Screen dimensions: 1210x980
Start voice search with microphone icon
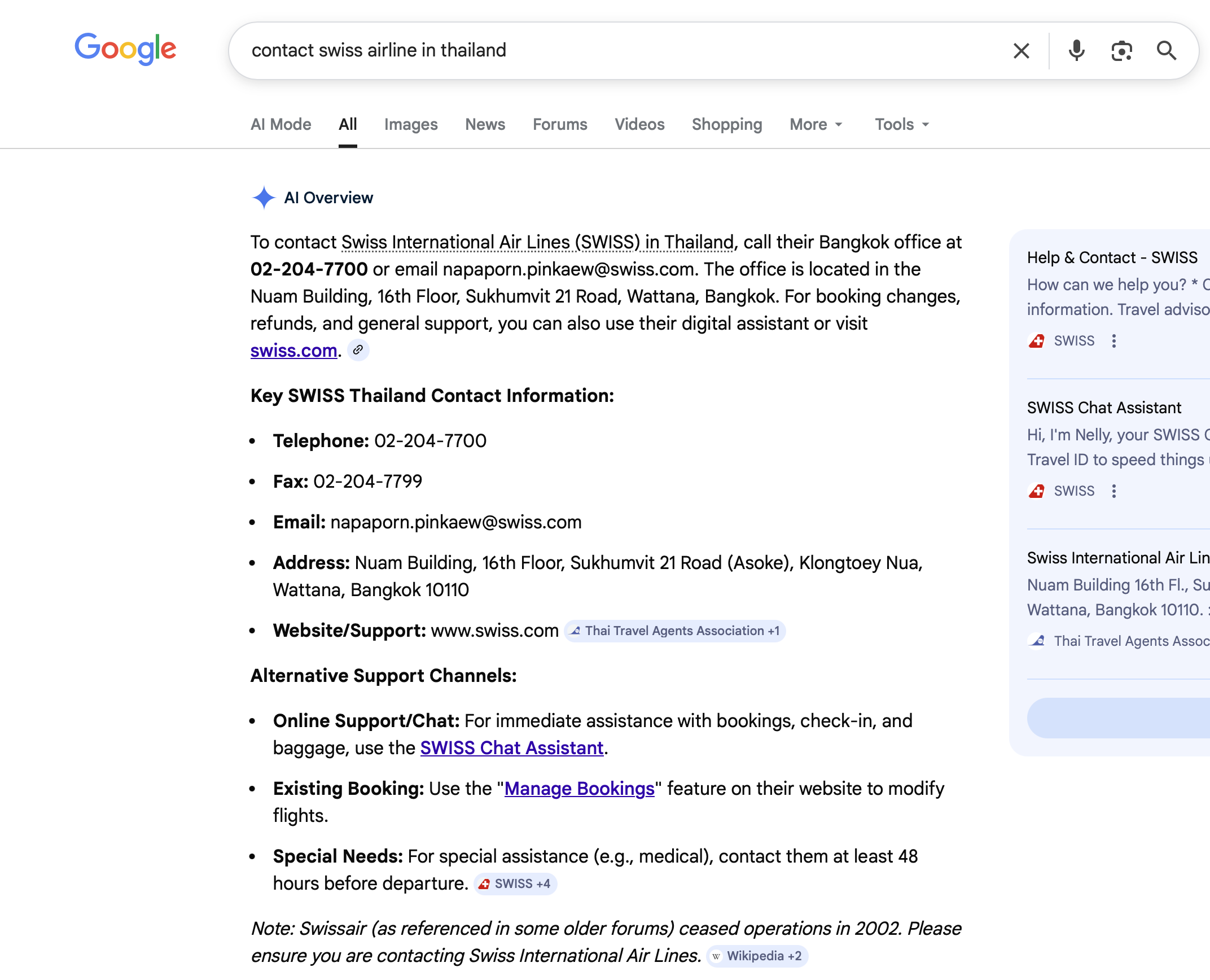coord(1076,51)
